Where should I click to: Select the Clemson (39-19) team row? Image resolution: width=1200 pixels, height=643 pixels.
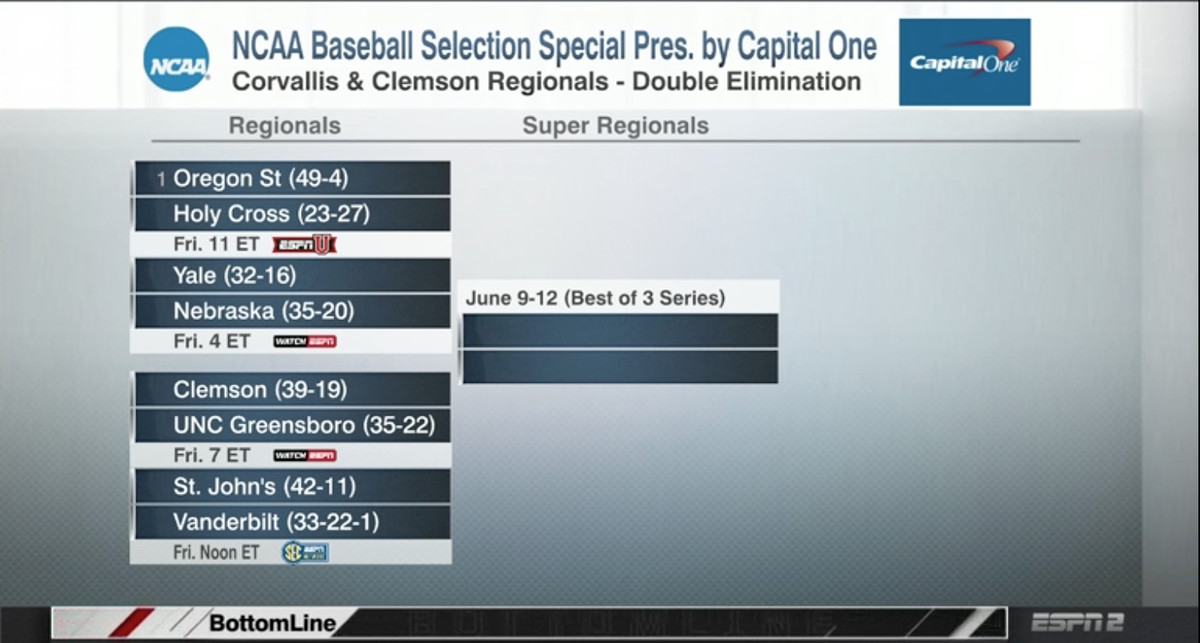tap(292, 390)
